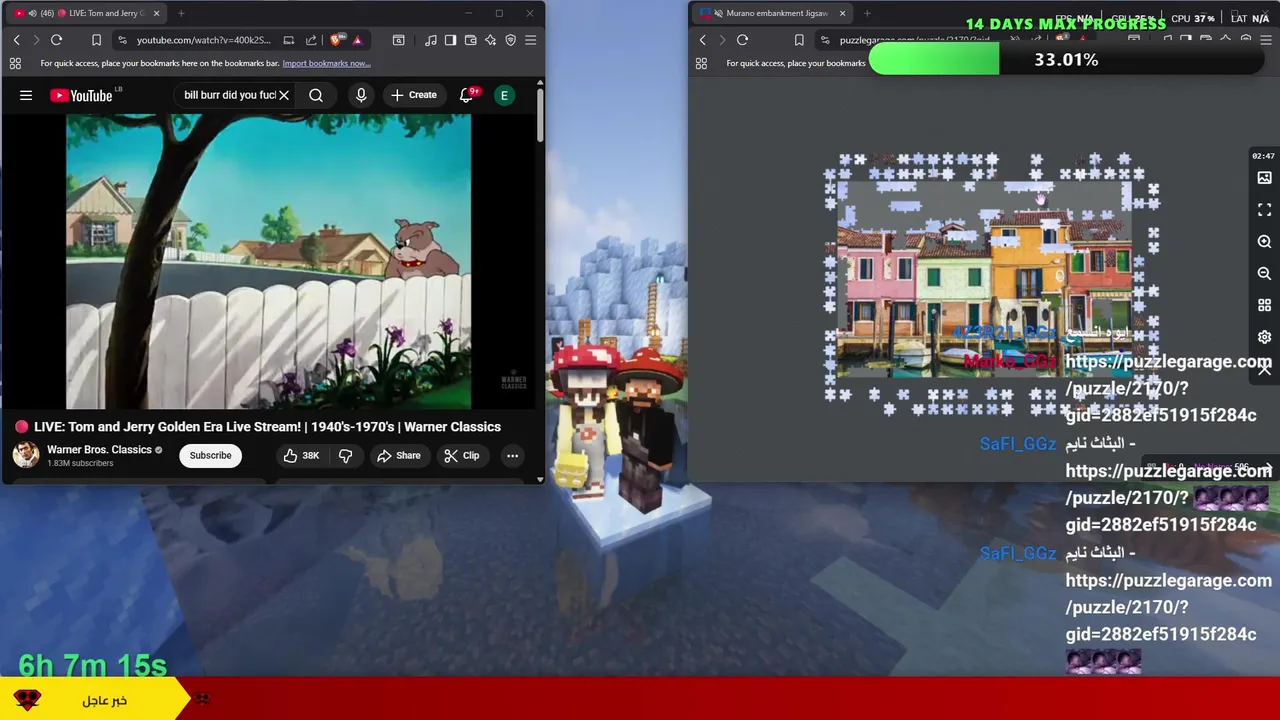Open the Brave playlist music note icon
The image size is (1280, 720).
pyautogui.click(x=430, y=40)
